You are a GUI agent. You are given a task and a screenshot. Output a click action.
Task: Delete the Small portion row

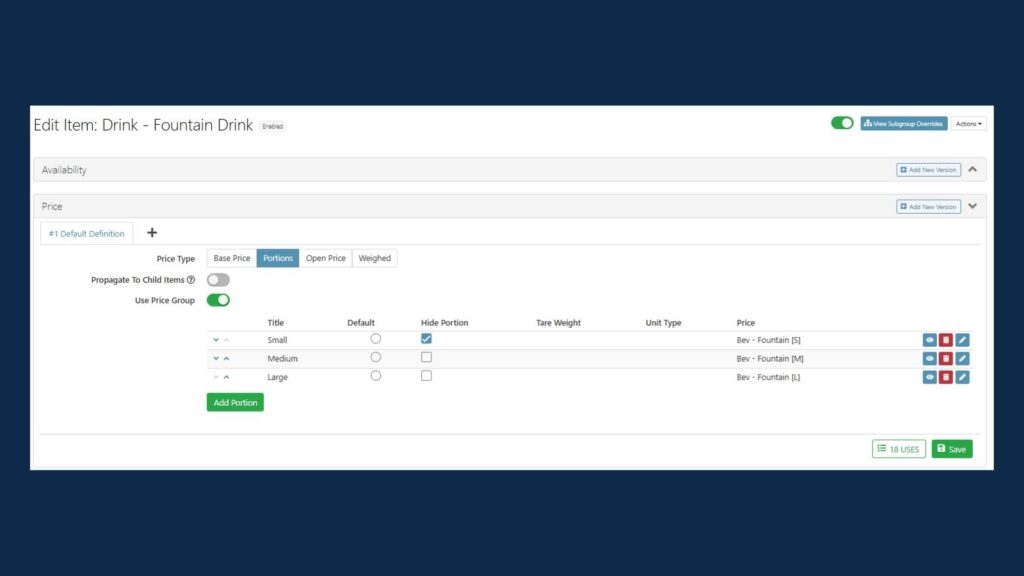point(945,340)
